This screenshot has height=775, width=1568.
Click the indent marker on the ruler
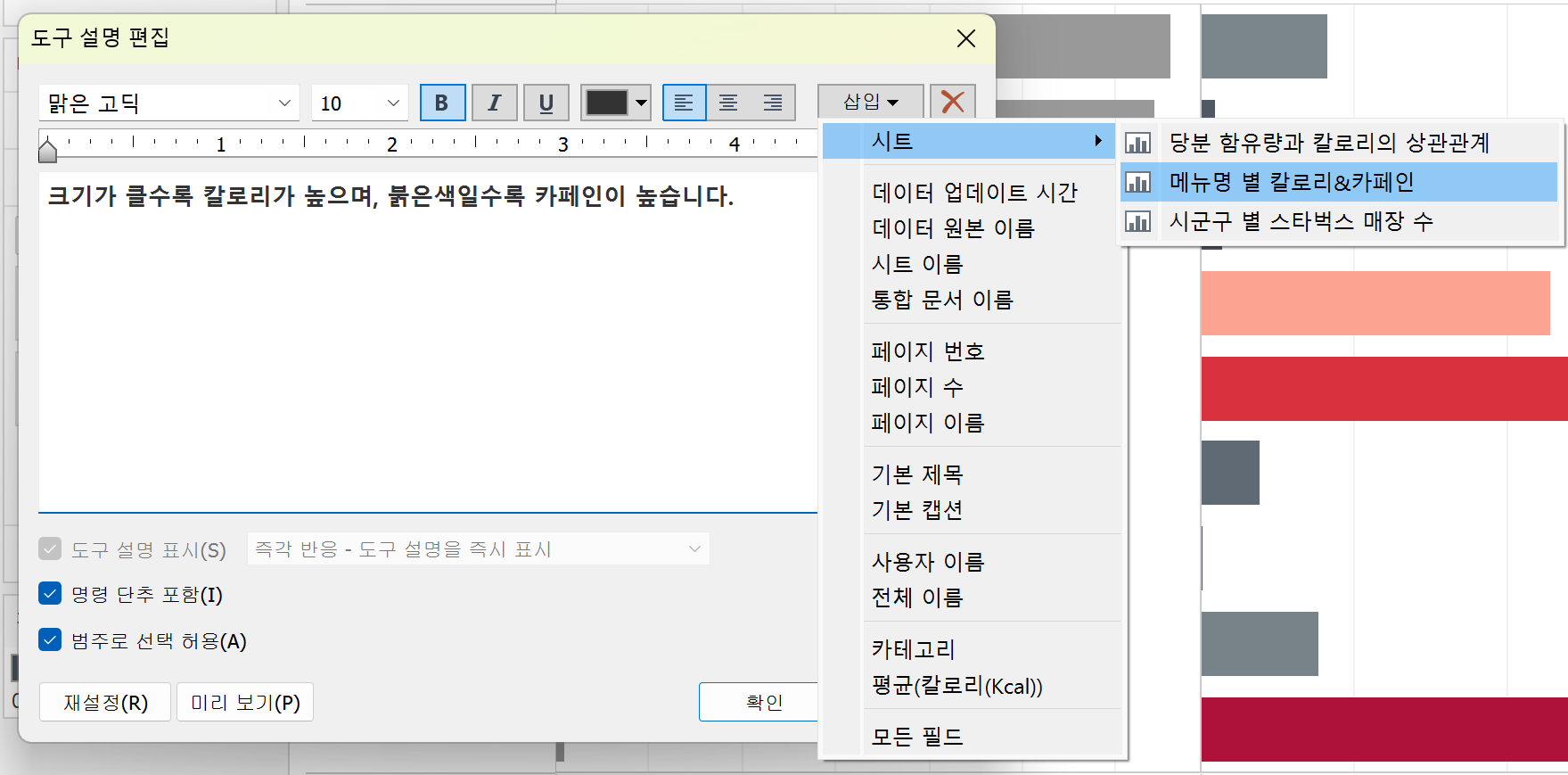(x=48, y=151)
